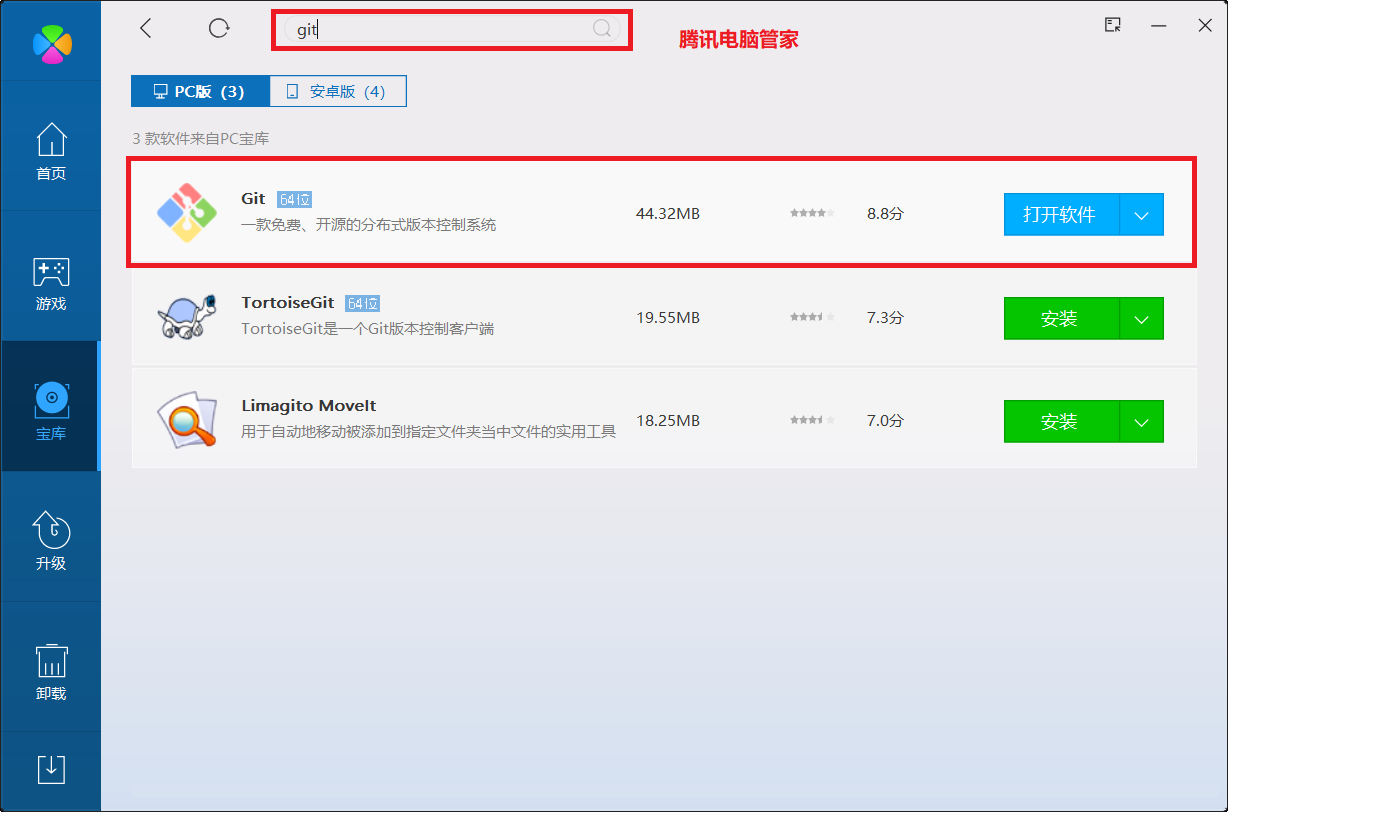Viewport: 1383px width, 833px height.
Task: Click the 19.55MB size value
Action: [668, 317]
